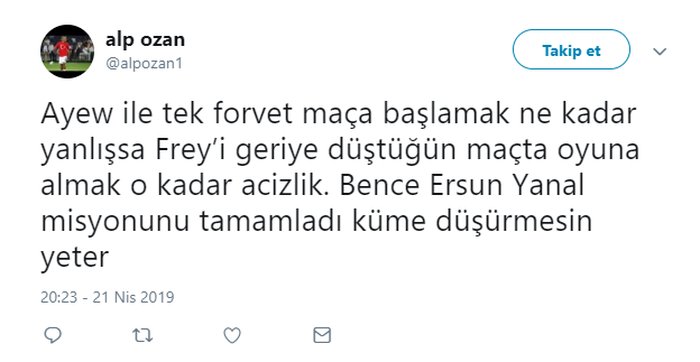
Task: Reply to alp ozan's tweet
Action: tap(53, 335)
